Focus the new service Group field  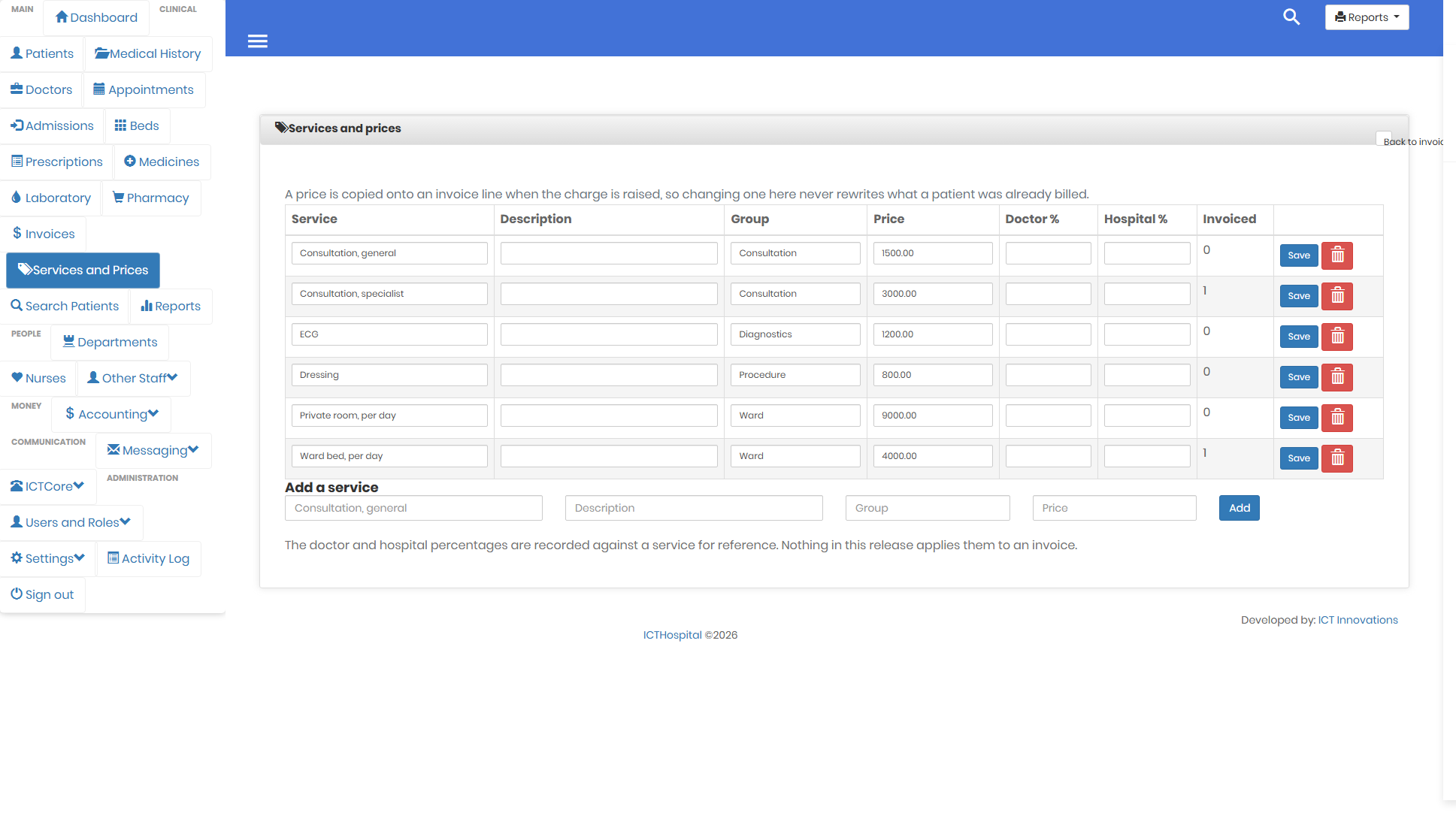tap(928, 508)
